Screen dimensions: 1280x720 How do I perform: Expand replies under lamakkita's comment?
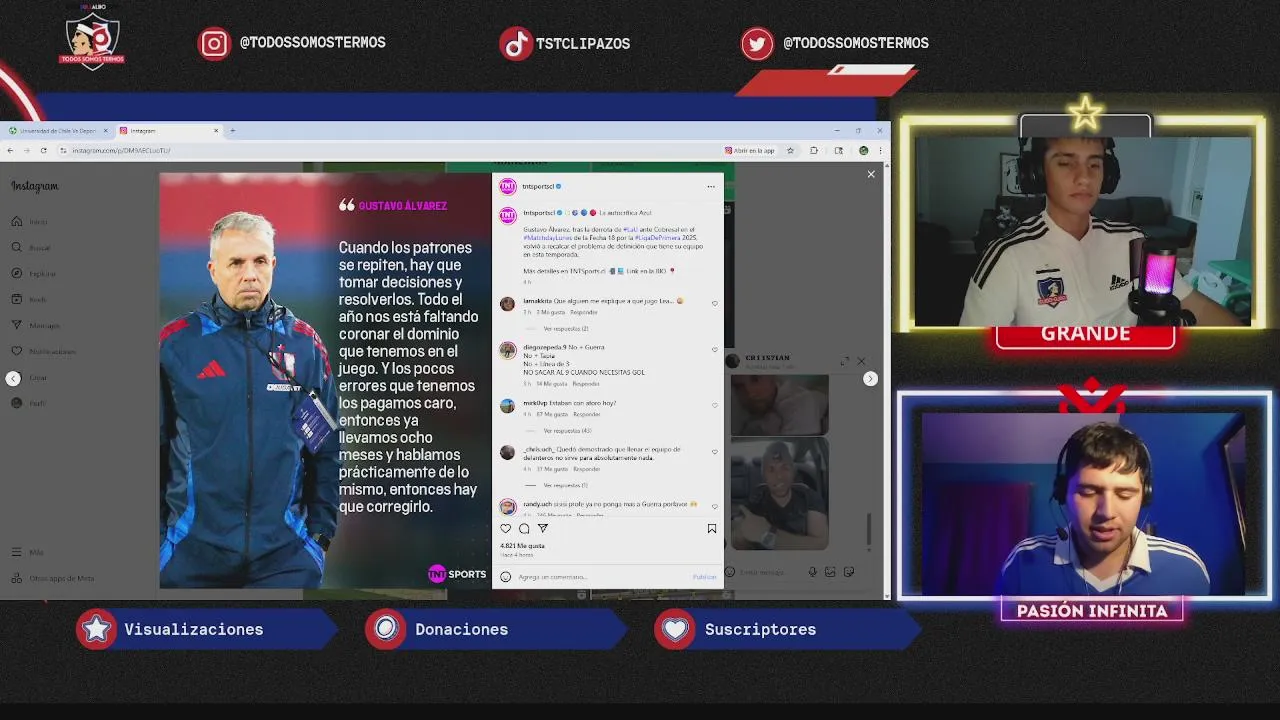point(566,329)
